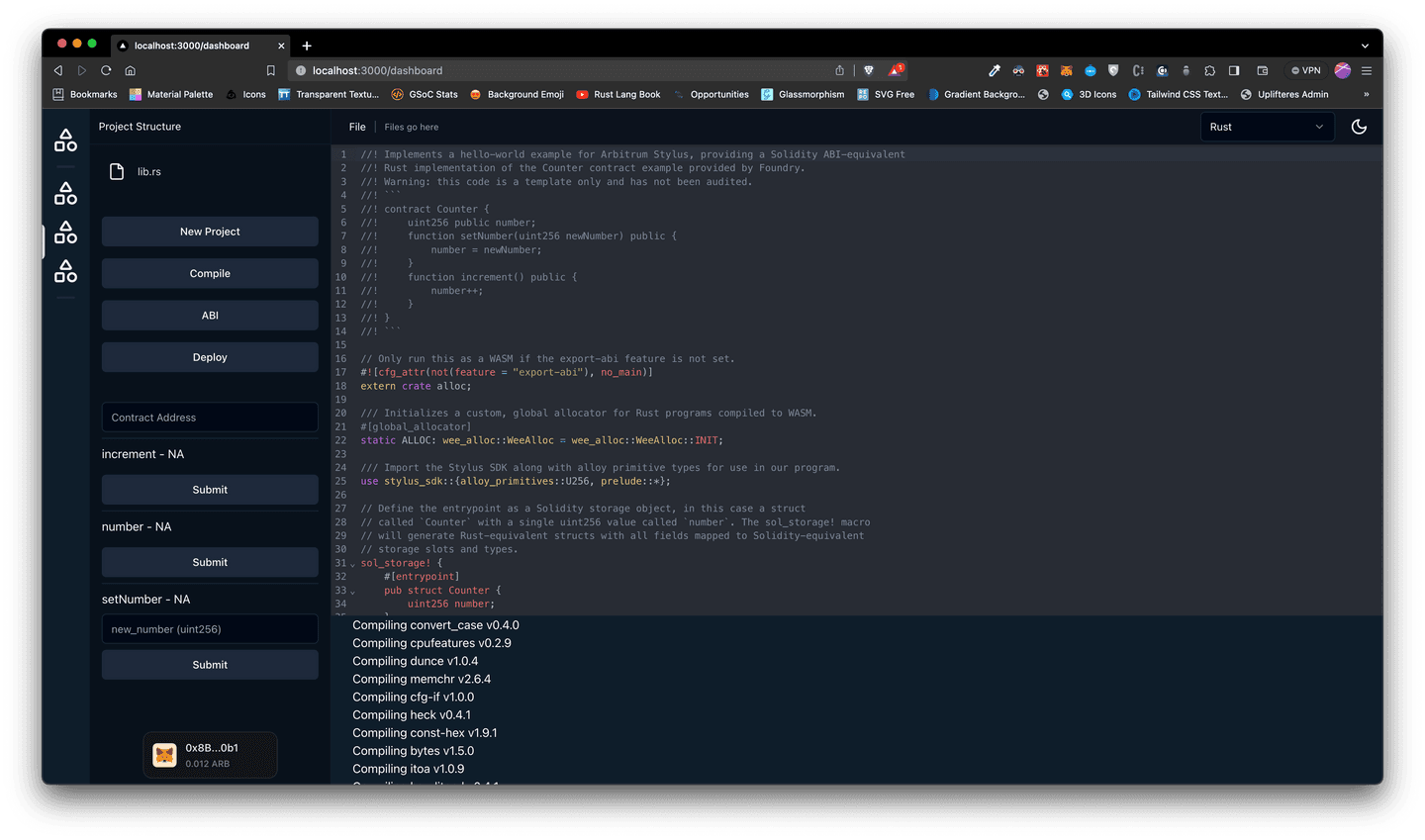Click the MetaMask fox icon in the wallet badge

coord(164,755)
